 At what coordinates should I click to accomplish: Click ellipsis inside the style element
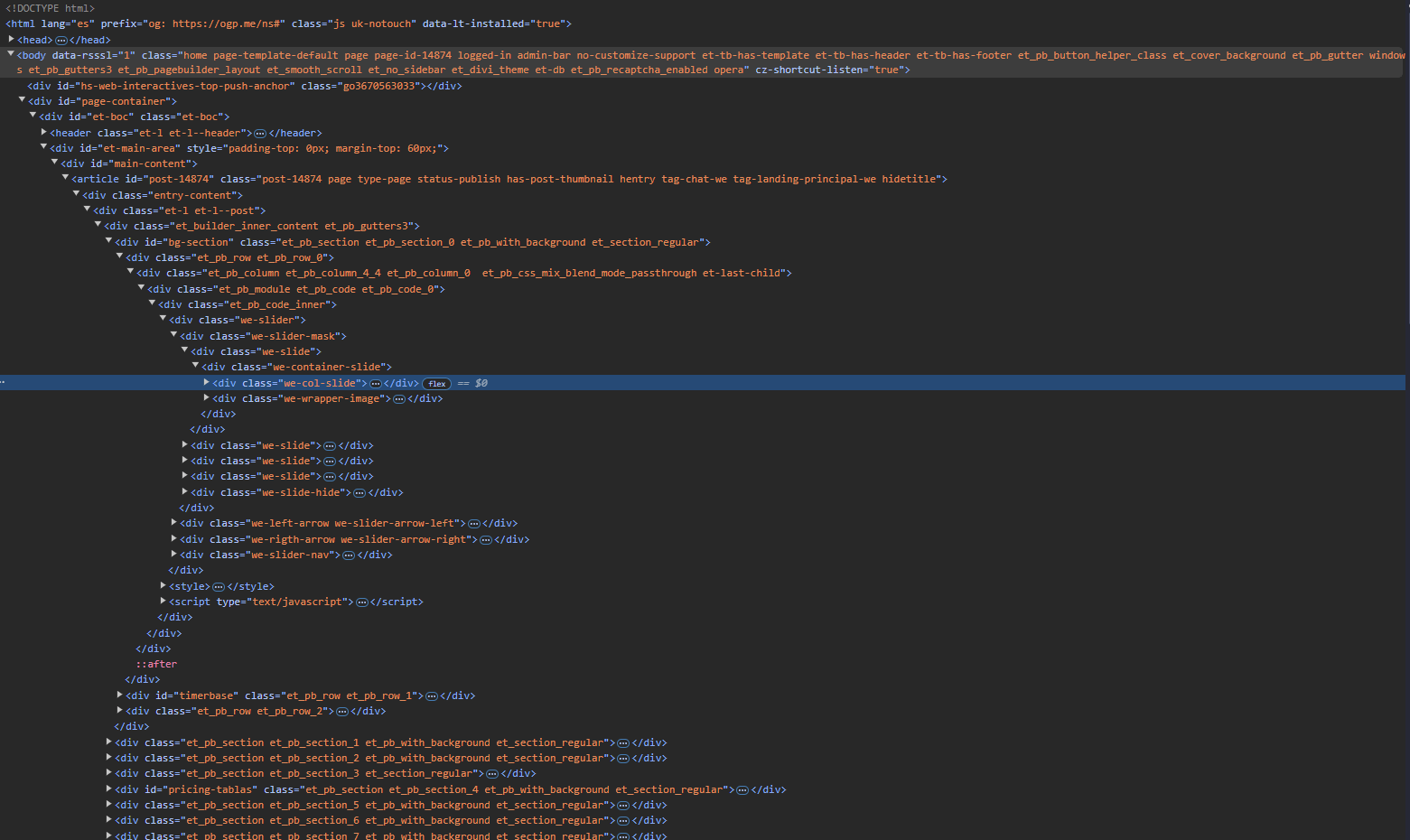(x=219, y=586)
